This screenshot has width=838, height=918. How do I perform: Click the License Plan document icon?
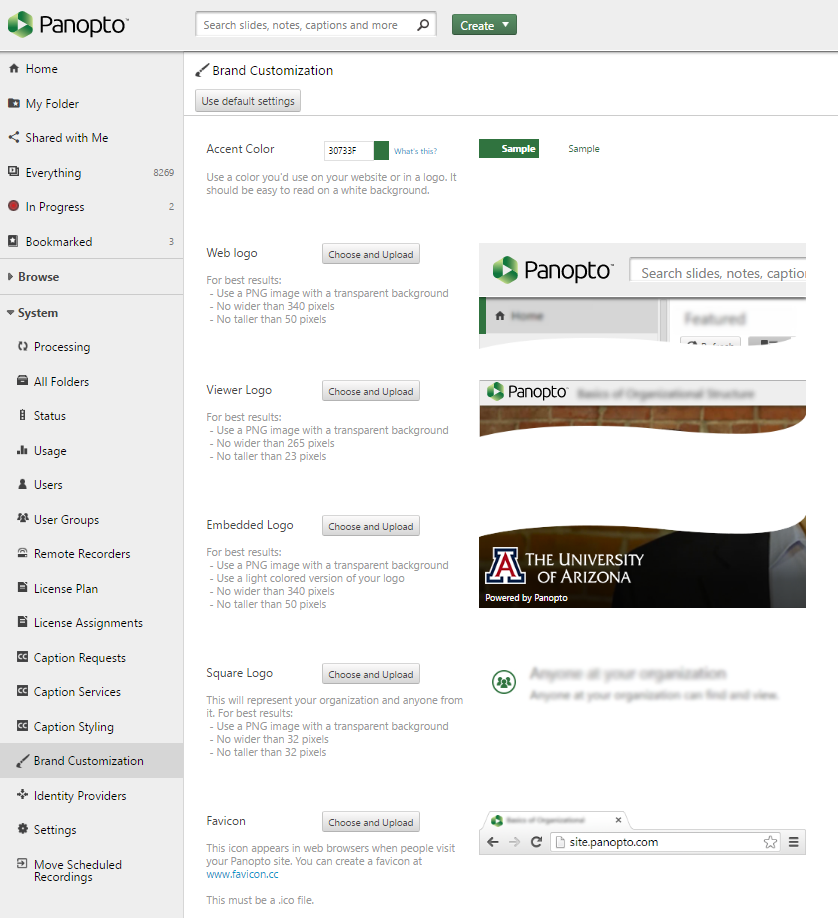pos(22,588)
